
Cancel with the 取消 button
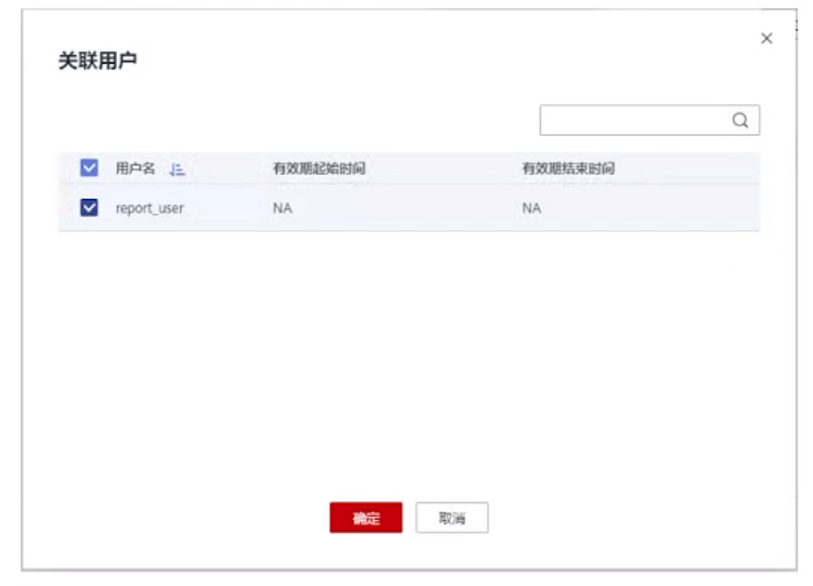point(452,518)
